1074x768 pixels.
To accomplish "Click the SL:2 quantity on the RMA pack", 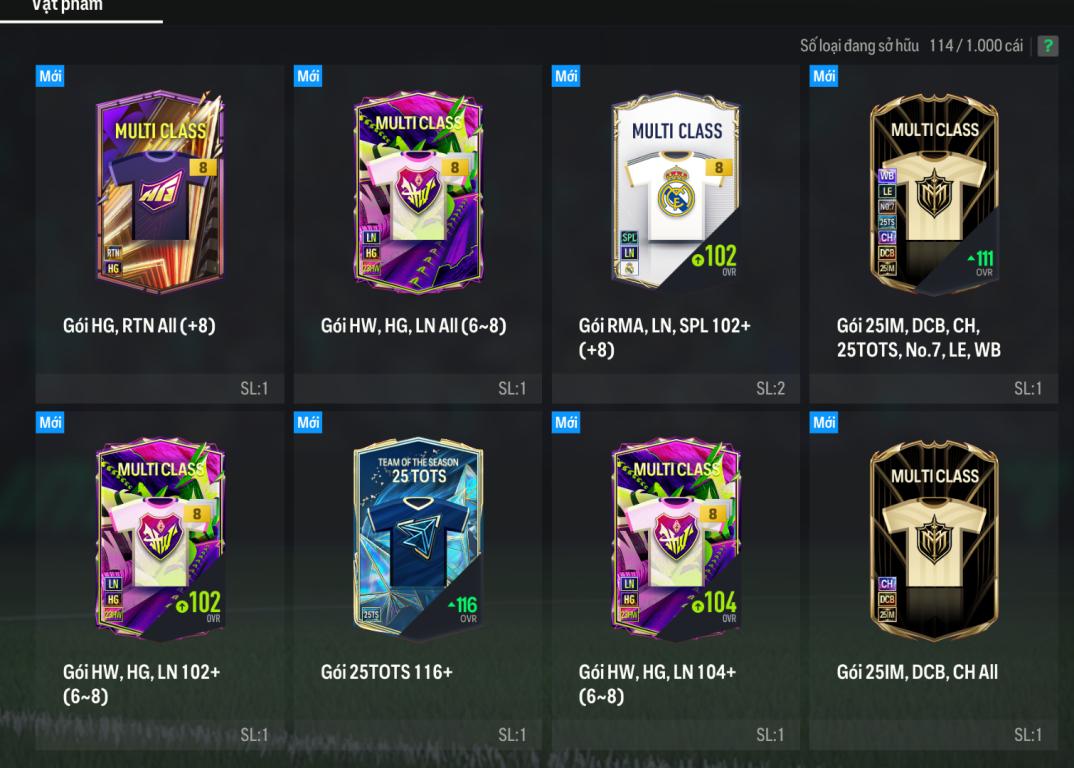I will [x=770, y=388].
